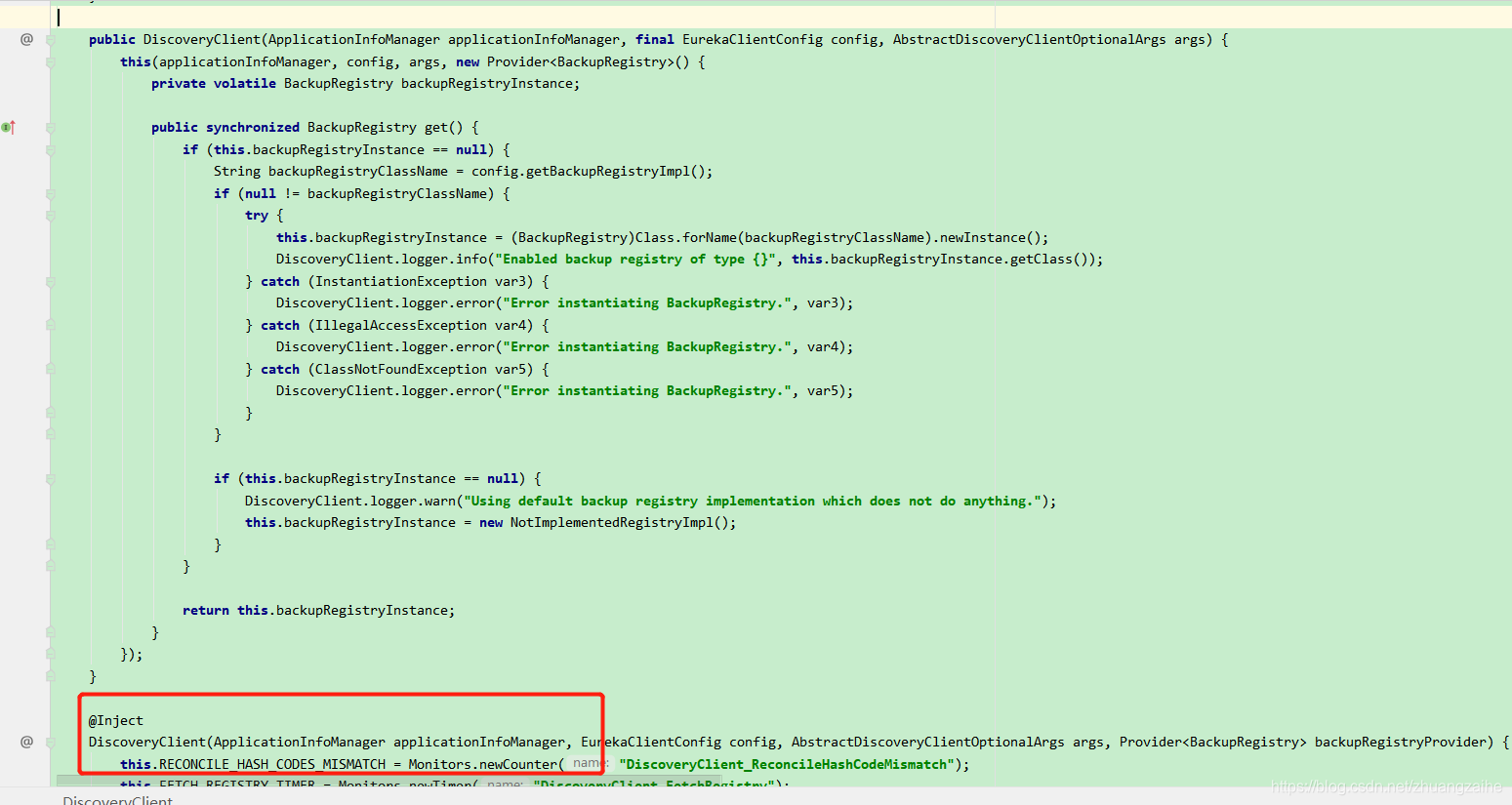Click the Class.forName call
This screenshot has width=1512, height=805.
point(686,237)
